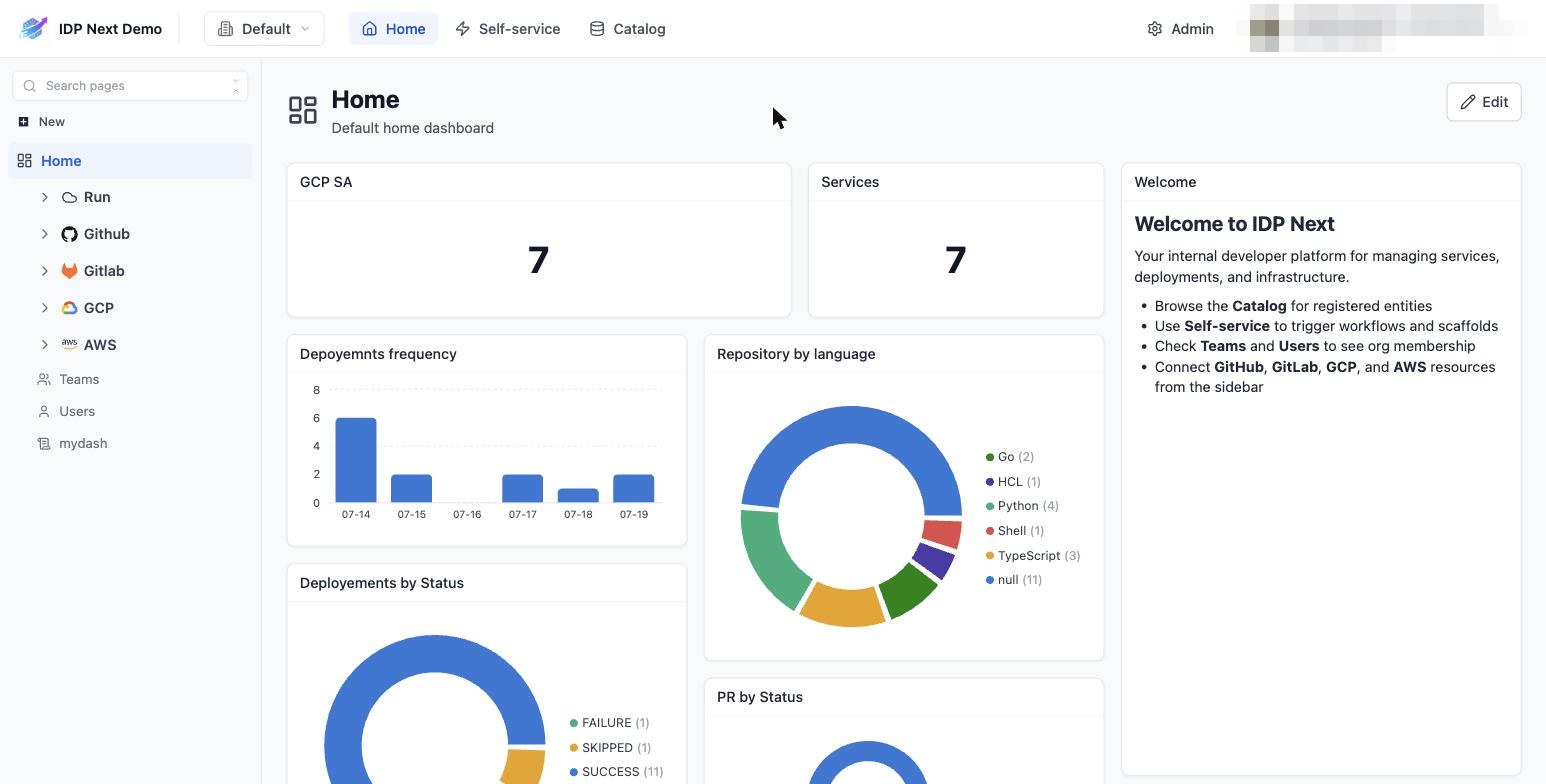Screen dimensions: 1546x784
Task: Click the cloud icon beside Run
Action: pos(69,198)
